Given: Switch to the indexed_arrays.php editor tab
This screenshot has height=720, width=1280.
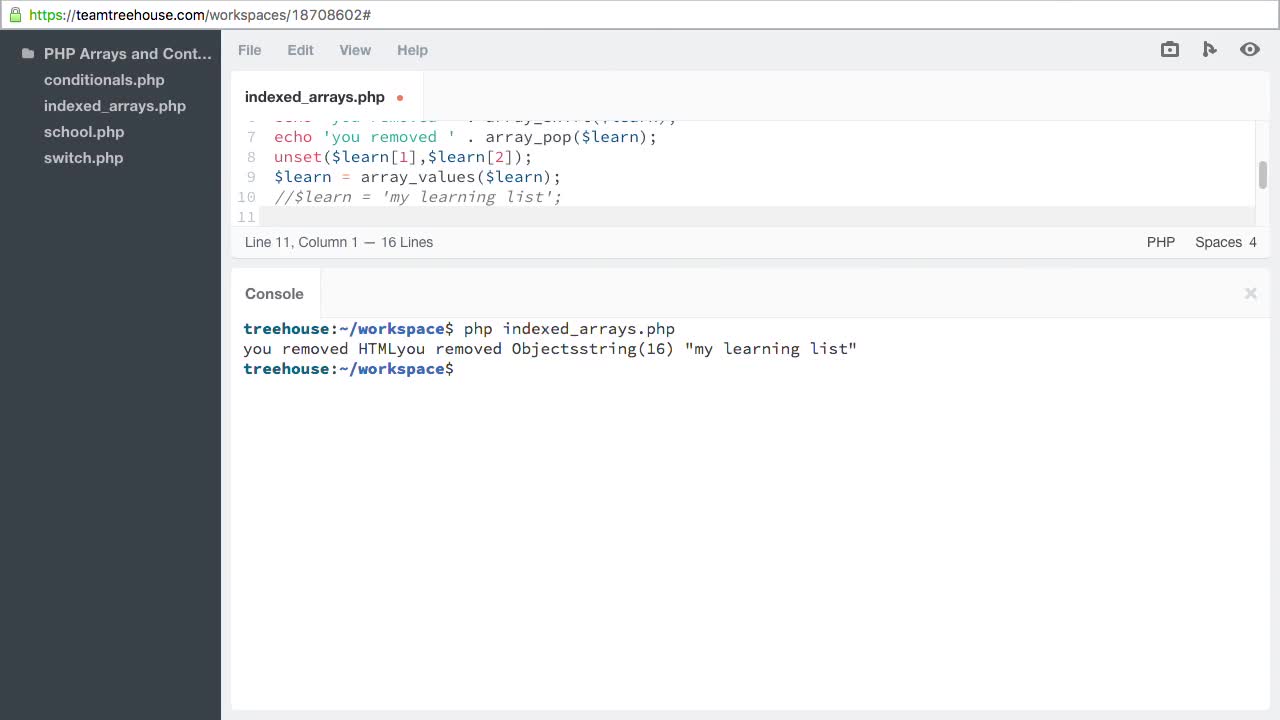Looking at the screenshot, I should pos(314,97).
